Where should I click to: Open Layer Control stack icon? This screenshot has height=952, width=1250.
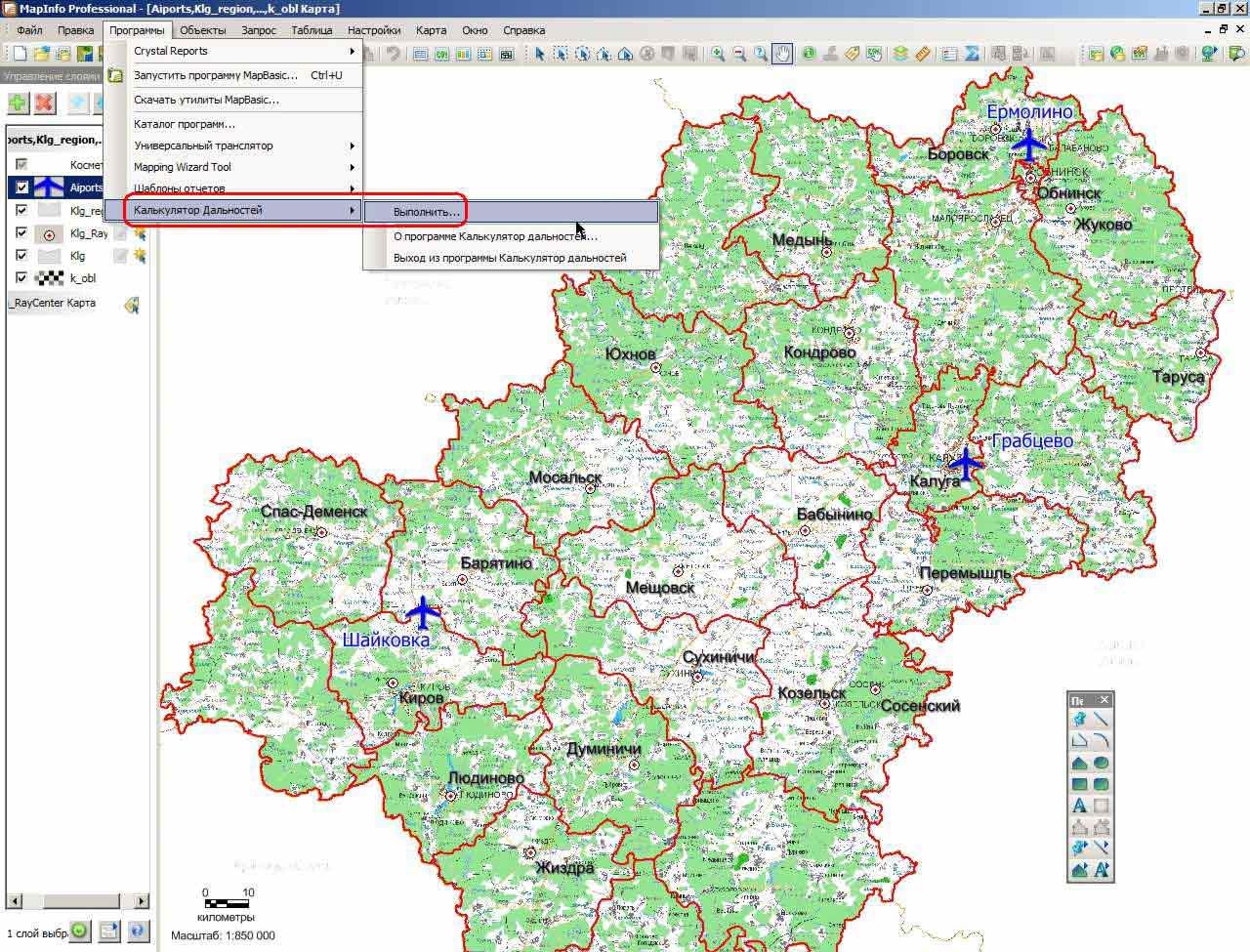[x=900, y=54]
